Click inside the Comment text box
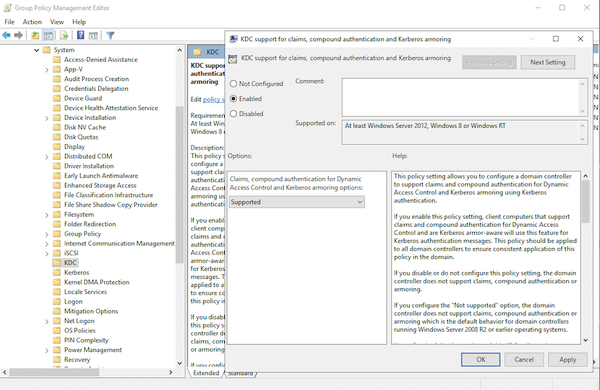 click(x=460, y=97)
